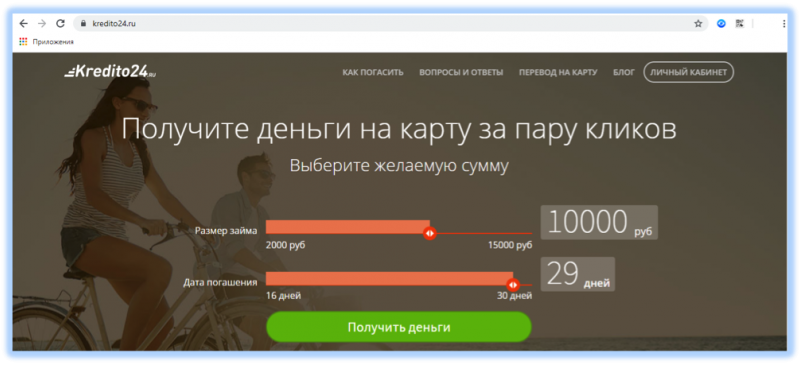Click the ЛИЧНЫЙ КАБИНЕТ button
This screenshot has height=365, width=800.
pyautogui.click(x=688, y=72)
